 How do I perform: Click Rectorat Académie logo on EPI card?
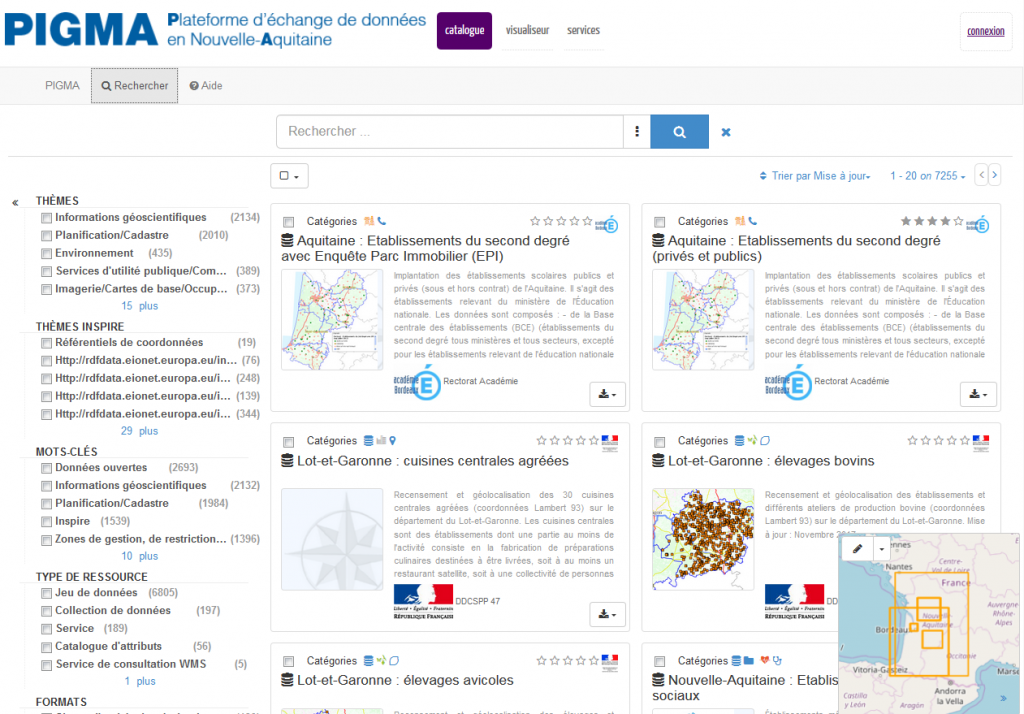[x=417, y=383]
